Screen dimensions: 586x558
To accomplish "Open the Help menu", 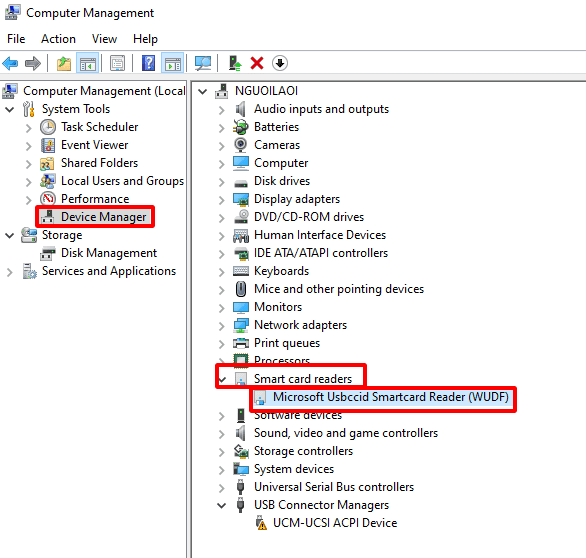I will click(x=145, y=39).
